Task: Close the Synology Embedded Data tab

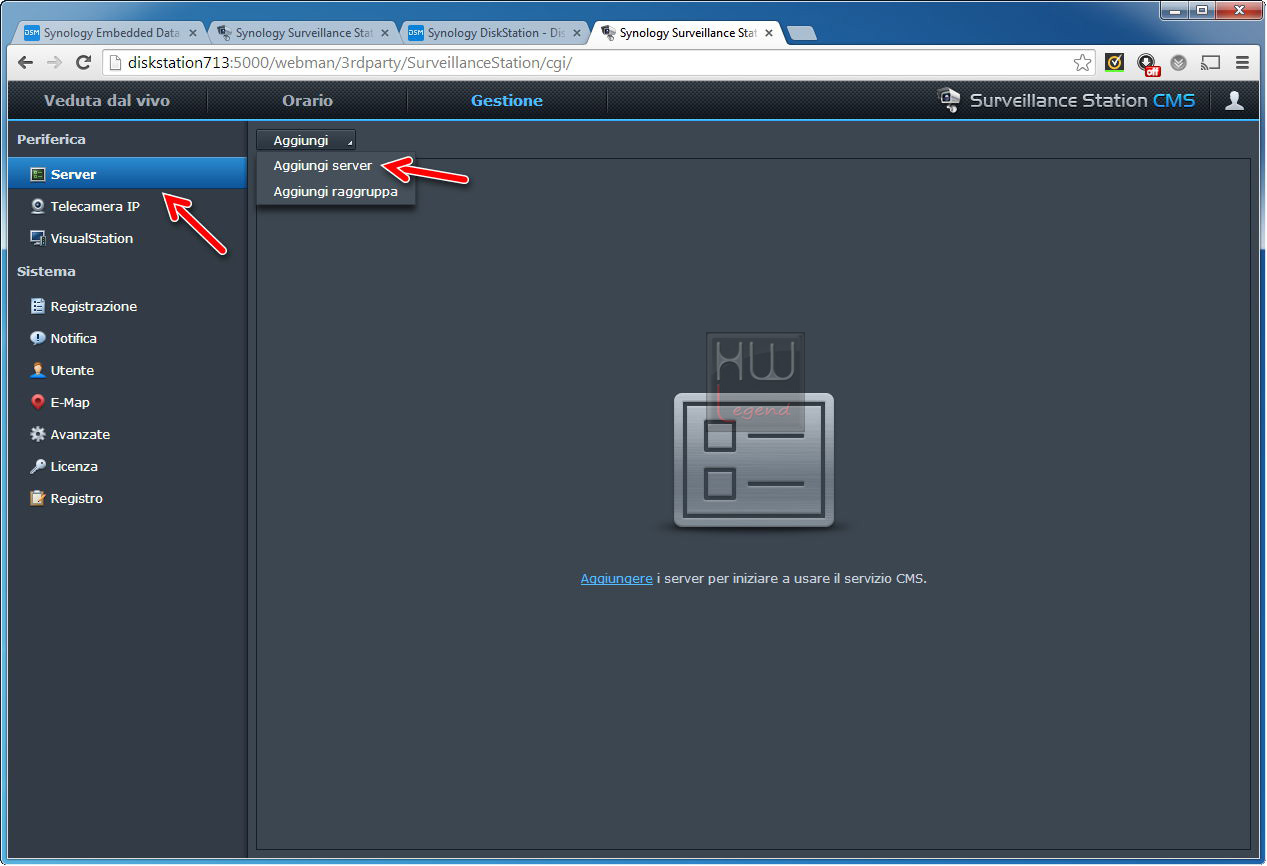Action: tap(193, 33)
